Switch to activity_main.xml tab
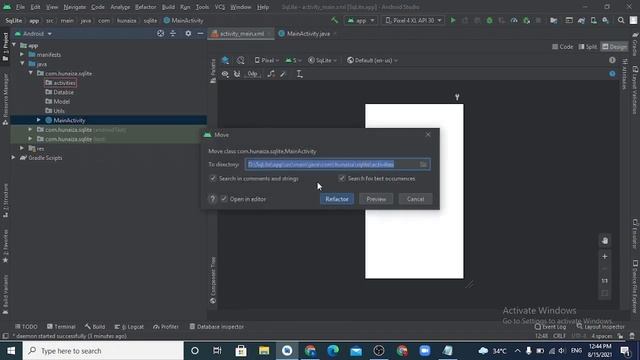640x360 pixels. [242, 33]
